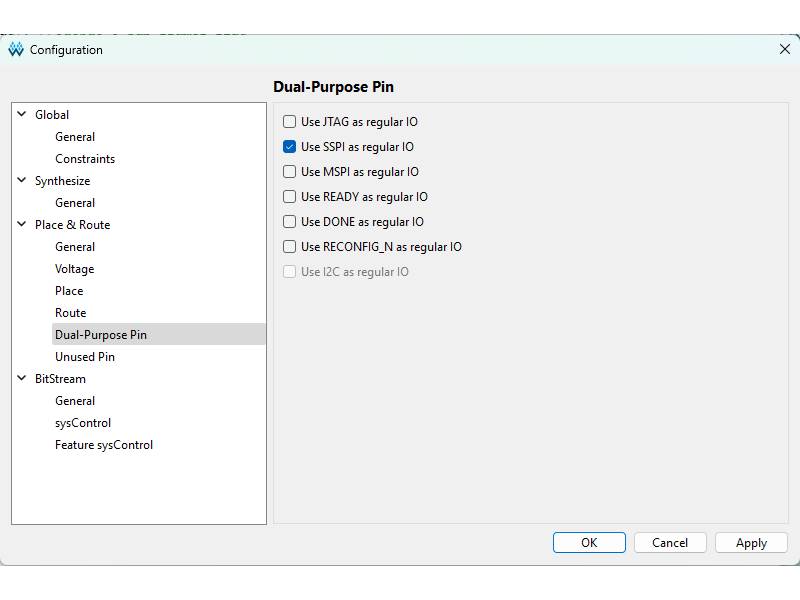Screen dimensions: 800x600
Task: Open Constraints under Global
Action: 85,159
